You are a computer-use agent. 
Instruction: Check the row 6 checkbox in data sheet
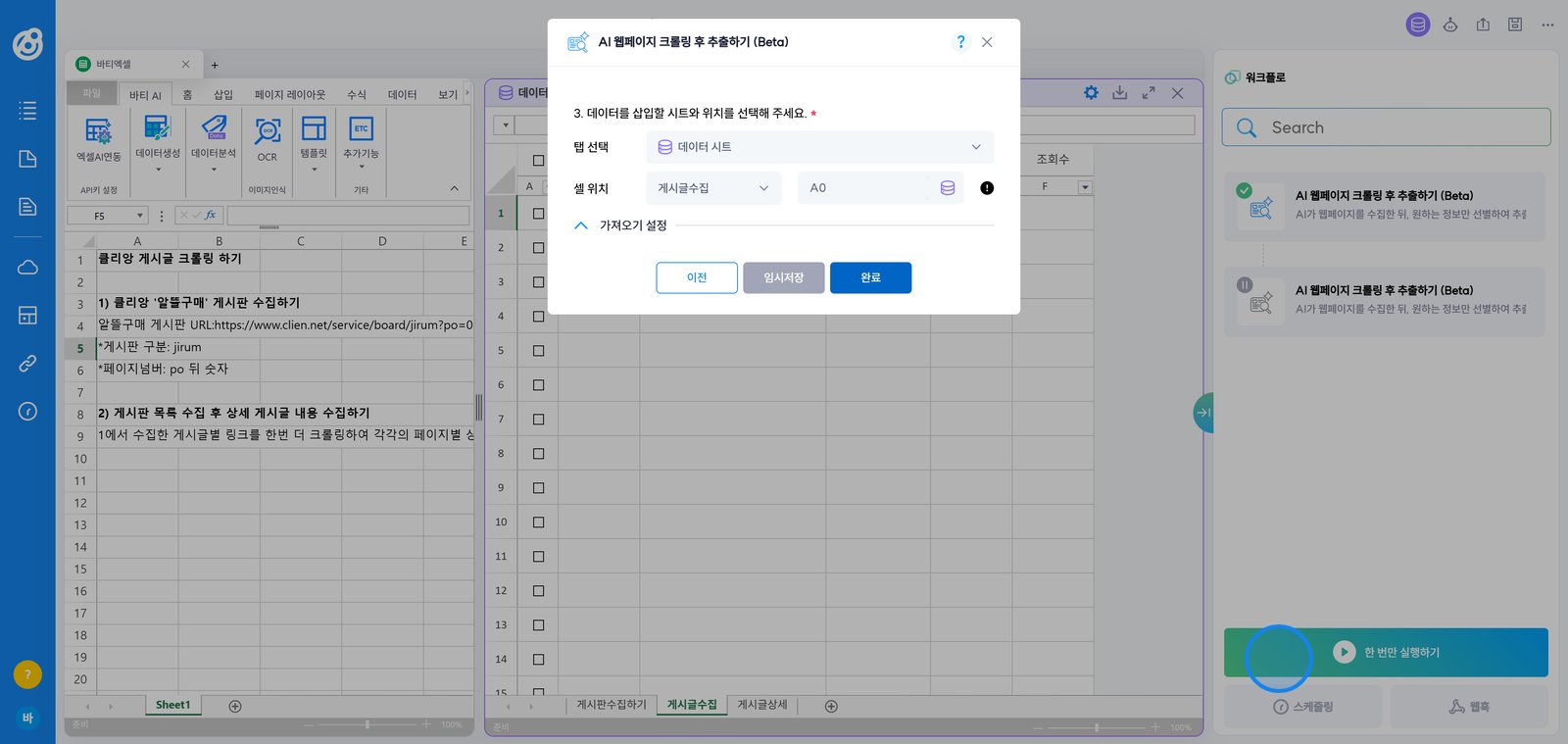pos(538,385)
